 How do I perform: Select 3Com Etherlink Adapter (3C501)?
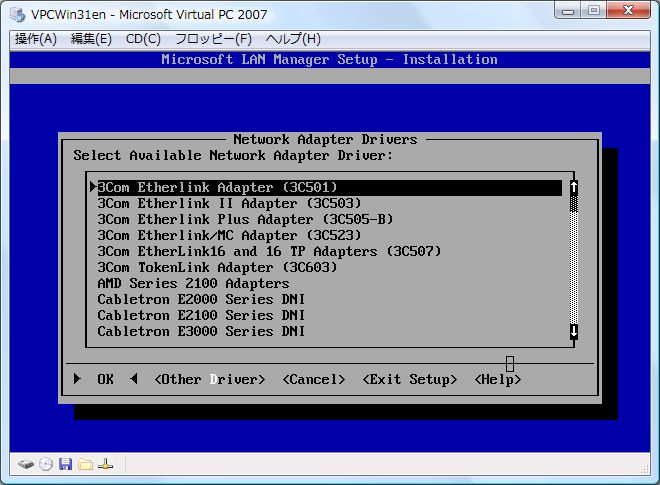pos(330,188)
